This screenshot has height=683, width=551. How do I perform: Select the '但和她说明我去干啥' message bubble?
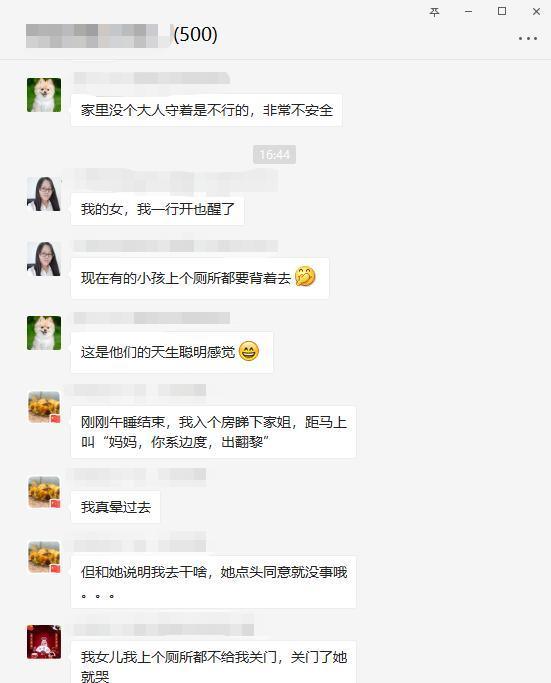coord(213,582)
